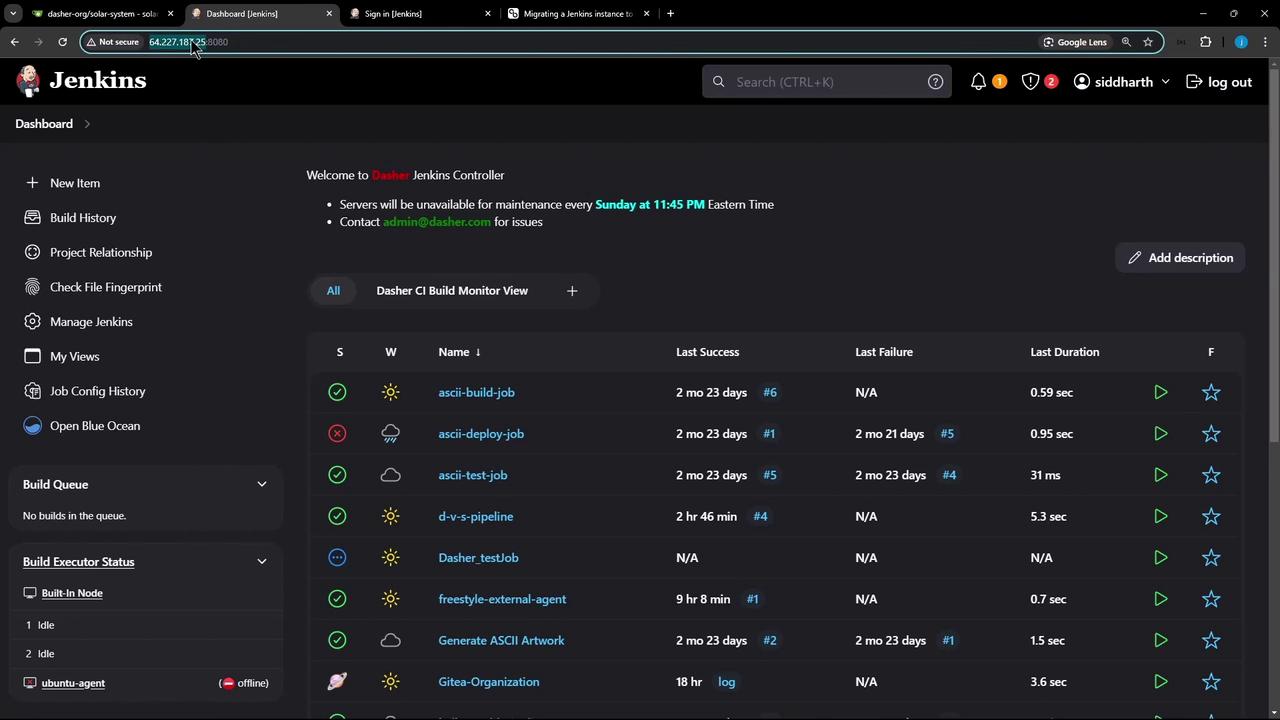Open the ascii-build-job project link
Viewport: 1280px width, 720px height.
point(476,393)
